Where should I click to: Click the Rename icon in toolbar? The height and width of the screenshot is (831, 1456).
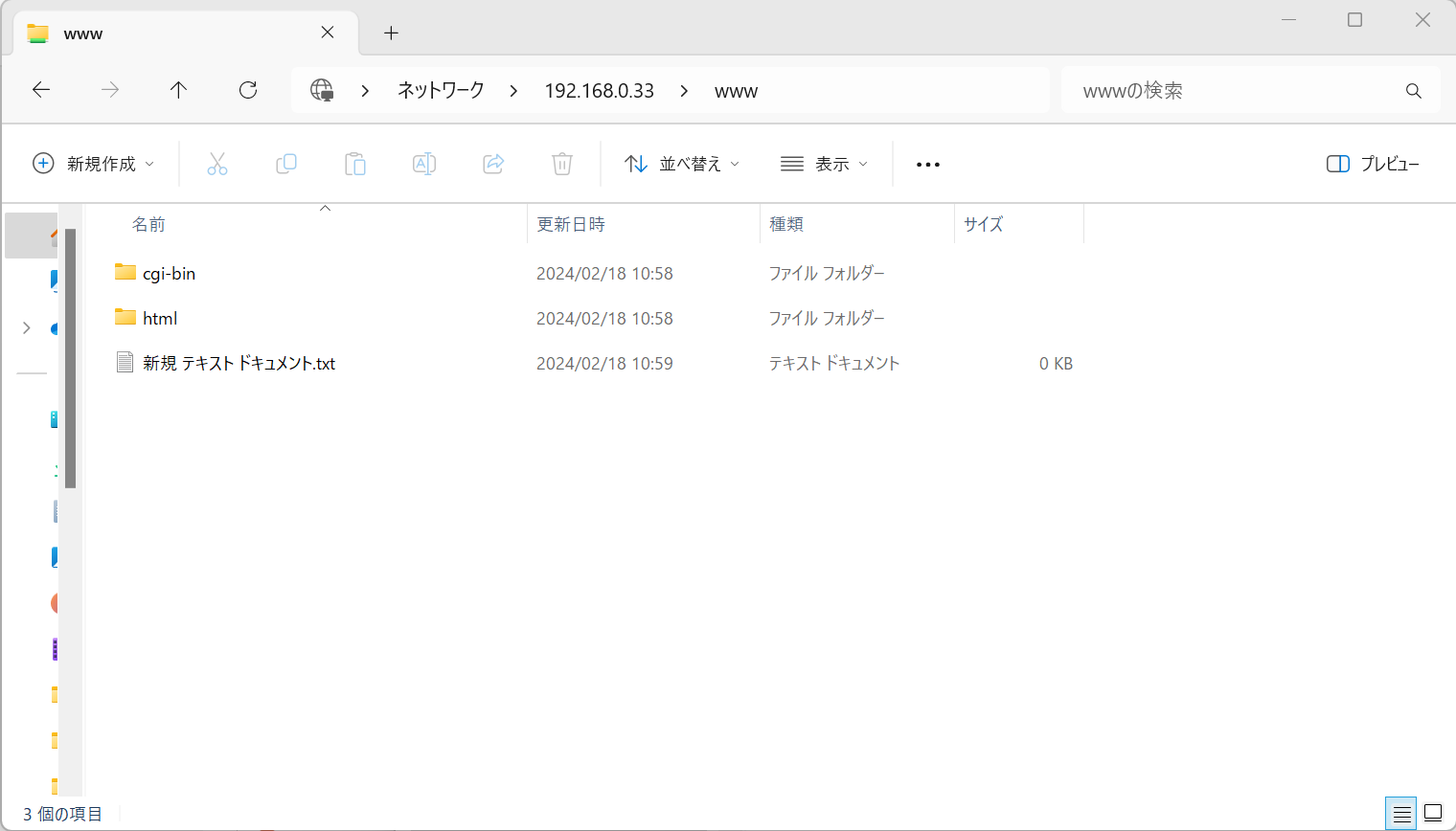[x=424, y=164]
